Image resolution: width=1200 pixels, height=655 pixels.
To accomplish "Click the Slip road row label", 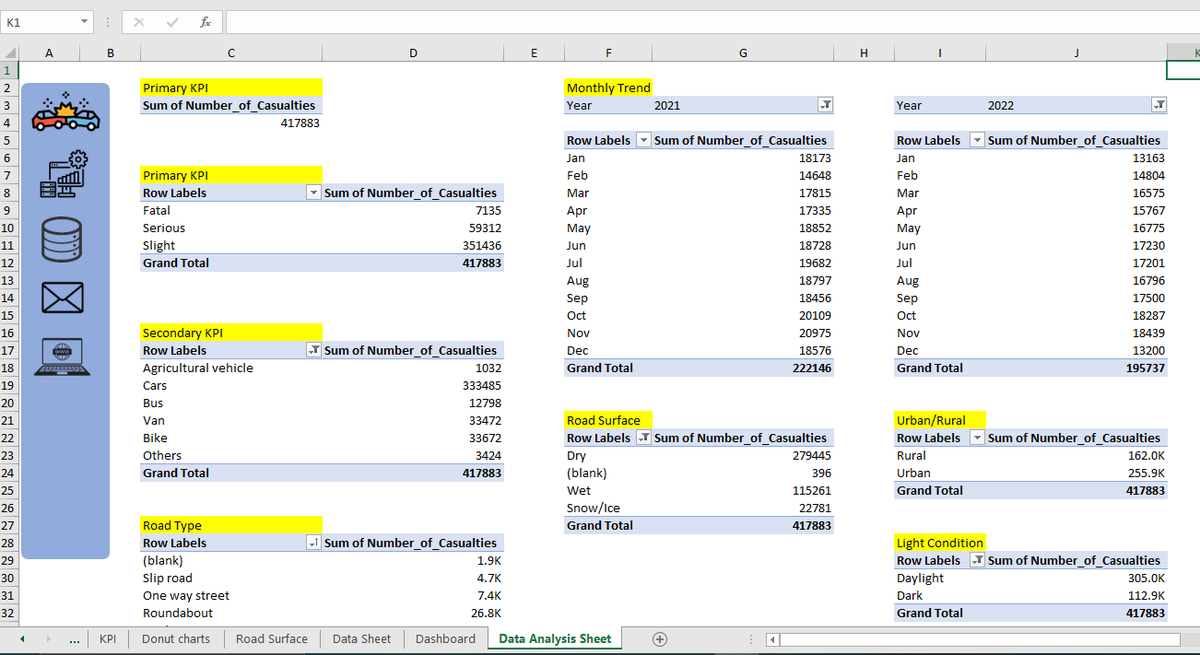I will (168, 578).
